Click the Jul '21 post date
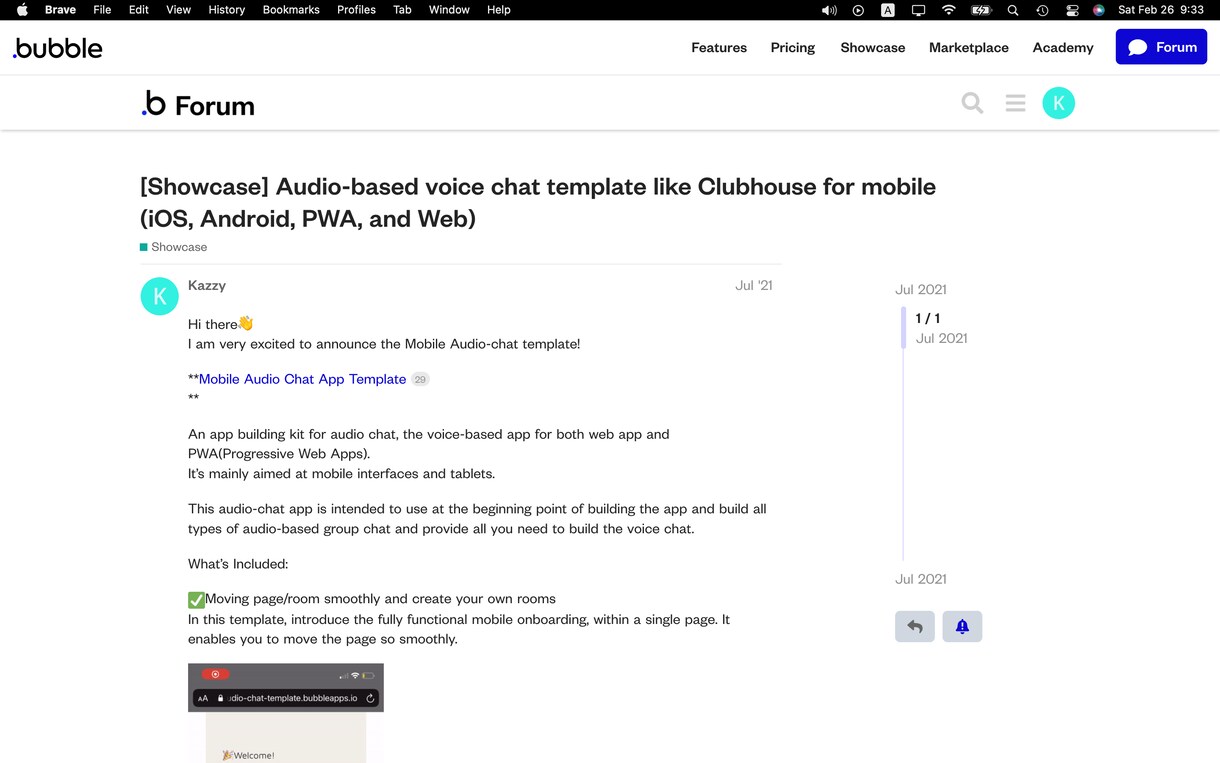 coord(754,285)
